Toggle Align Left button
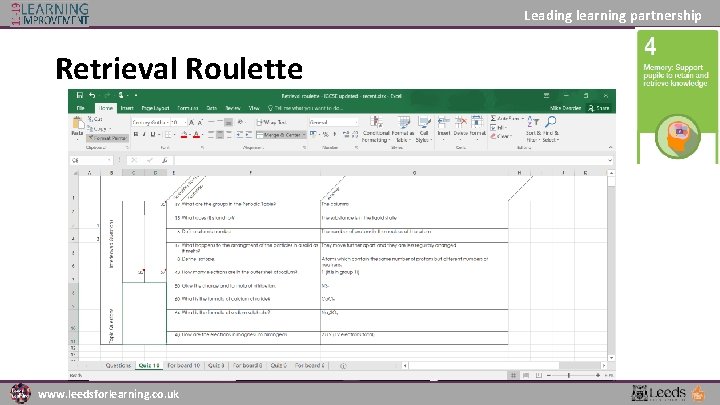Viewport: 720px width, 405px height. [x=211, y=135]
